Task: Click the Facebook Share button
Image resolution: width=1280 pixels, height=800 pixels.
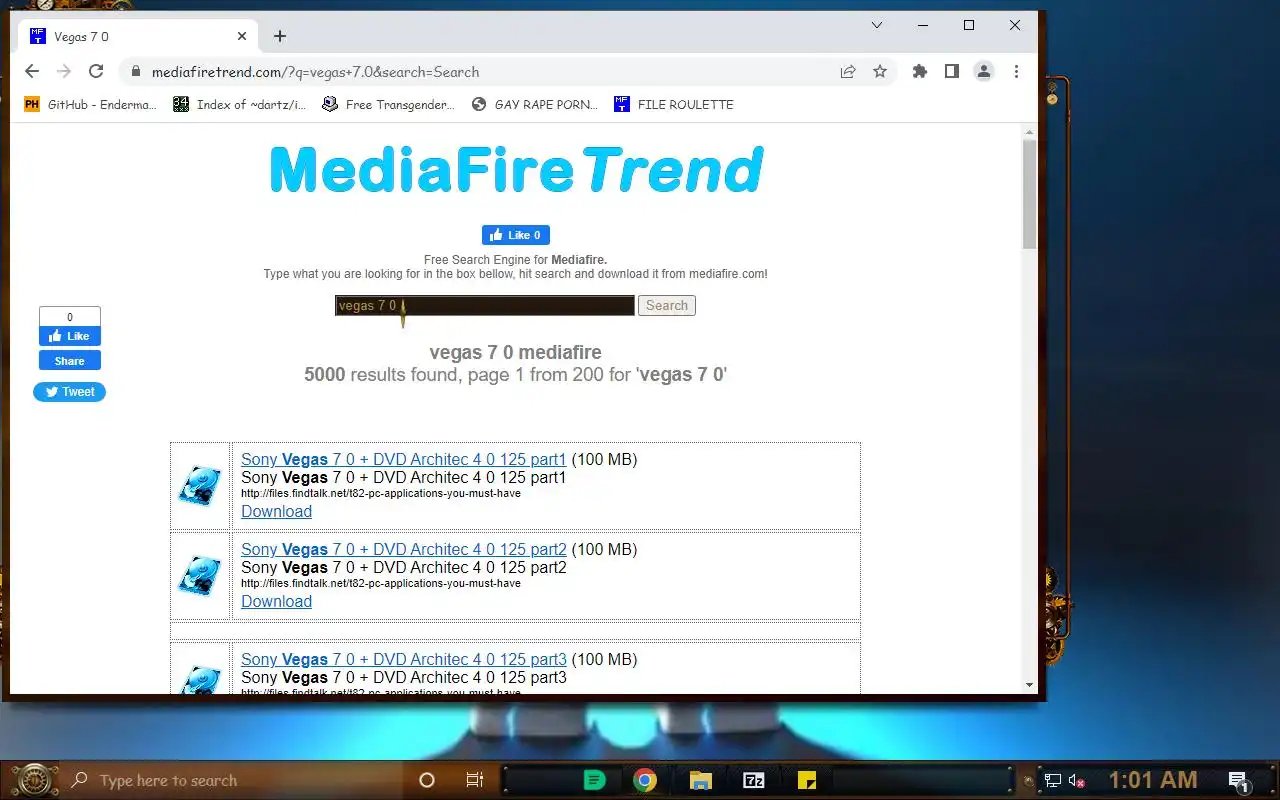Action: point(70,361)
